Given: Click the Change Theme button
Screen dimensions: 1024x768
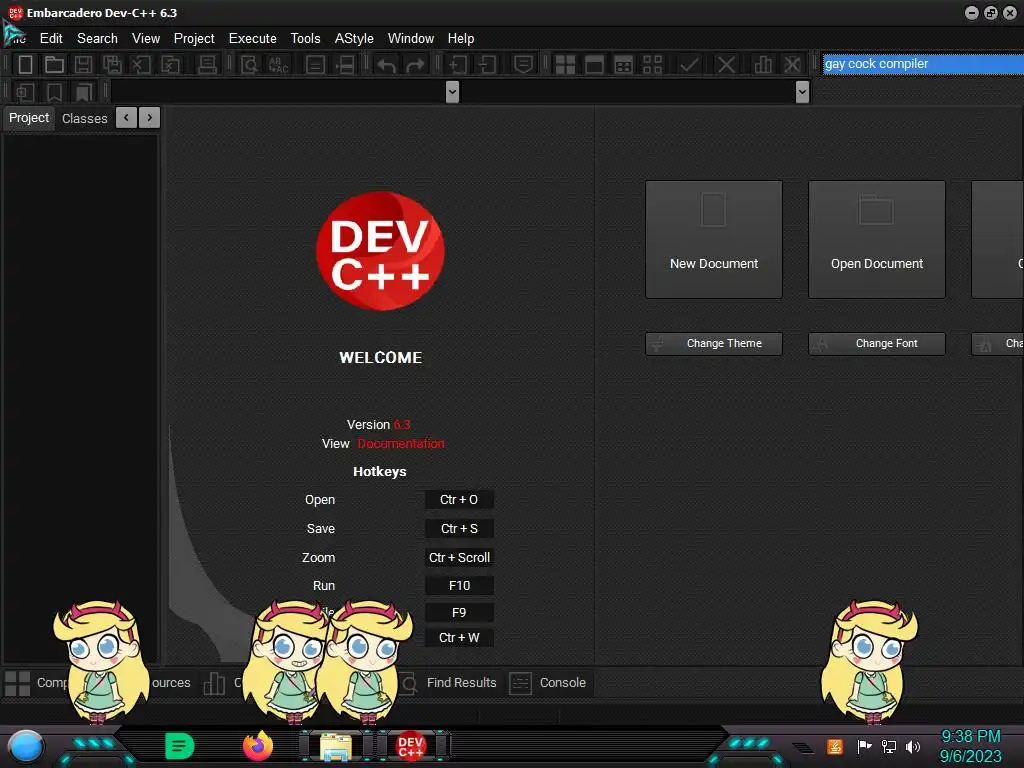Looking at the screenshot, I should [714, 344].
